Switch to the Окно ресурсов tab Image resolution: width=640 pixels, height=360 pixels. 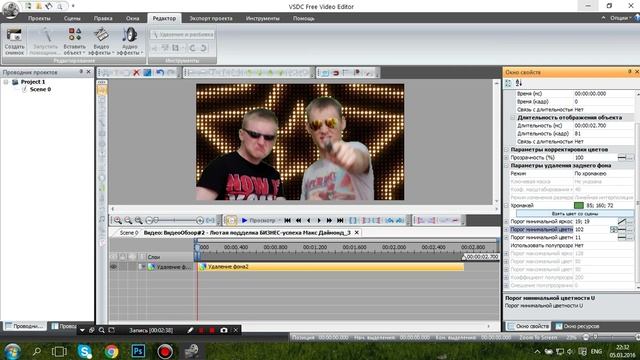tap(578, 326)
